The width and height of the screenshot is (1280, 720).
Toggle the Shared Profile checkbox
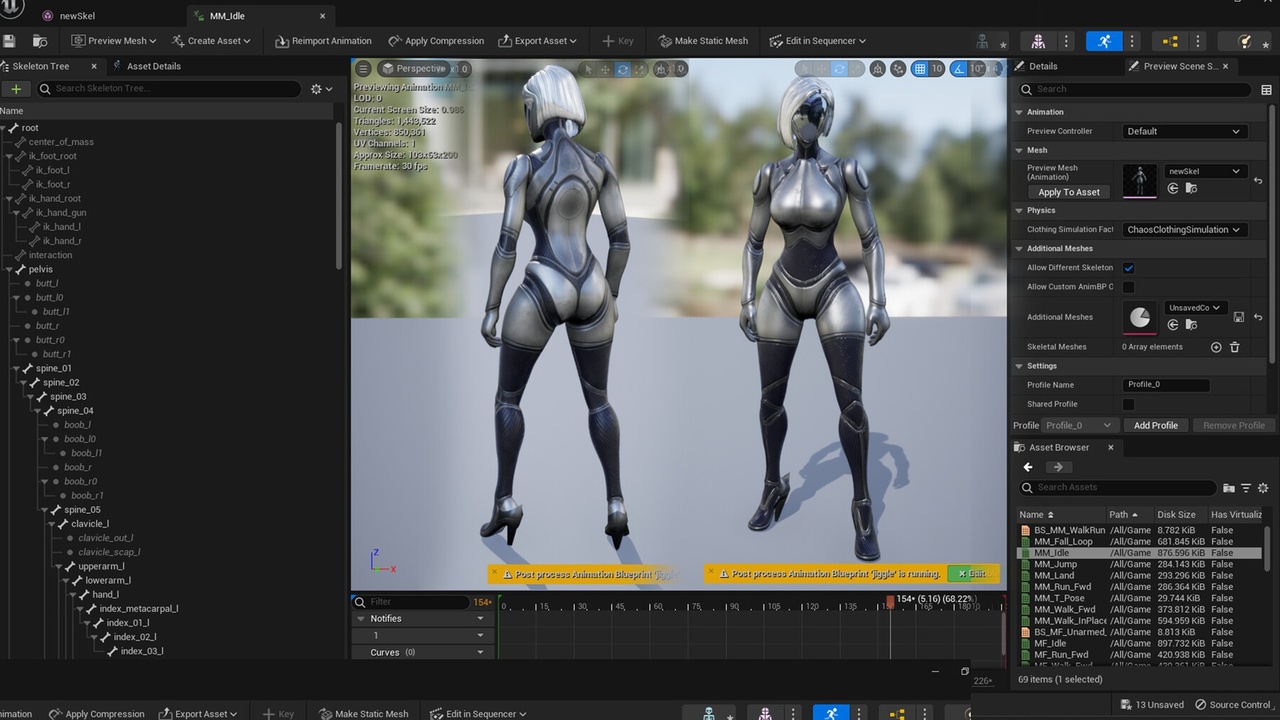[1128, 404]
